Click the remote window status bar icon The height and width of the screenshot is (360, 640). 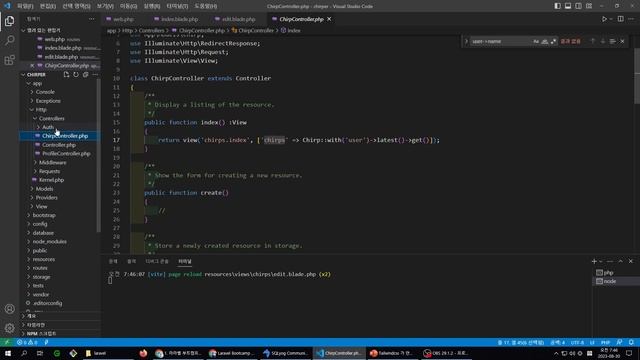point(7,342)
